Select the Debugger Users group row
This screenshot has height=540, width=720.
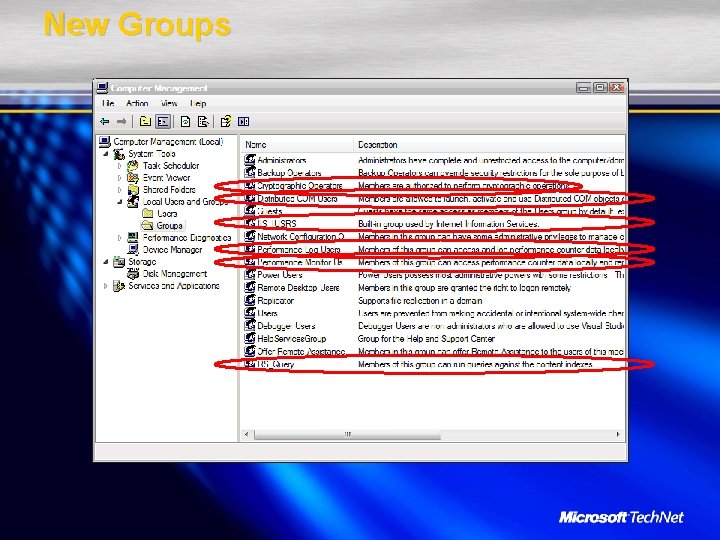point(433,326)
